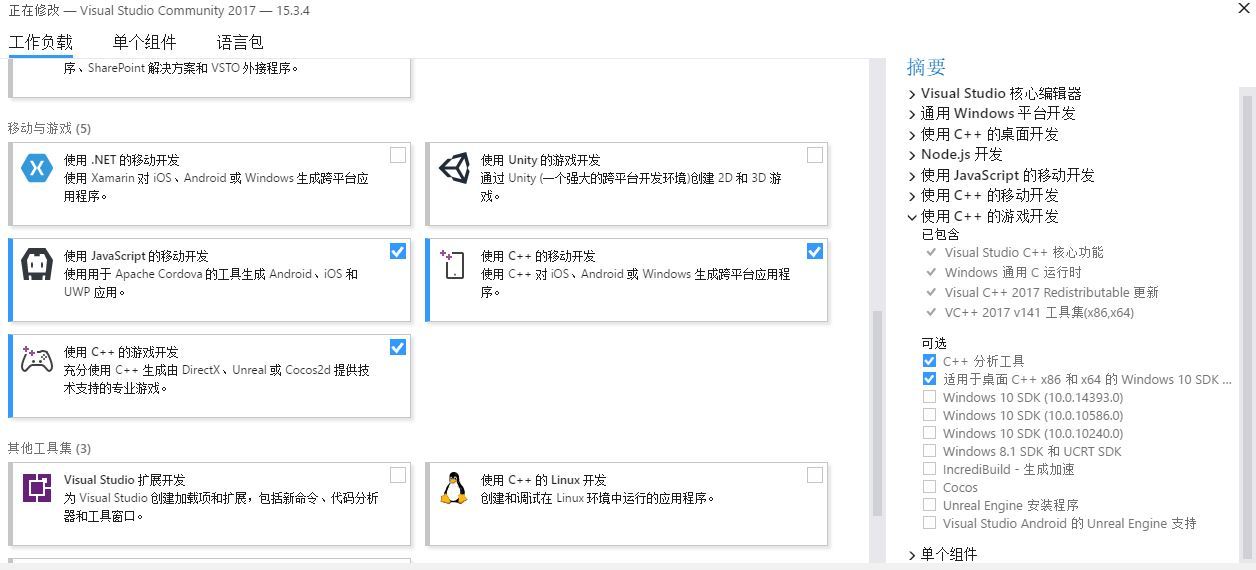
Task: Switch to the 语言包 tab
Action: click(x=240, y=42)
